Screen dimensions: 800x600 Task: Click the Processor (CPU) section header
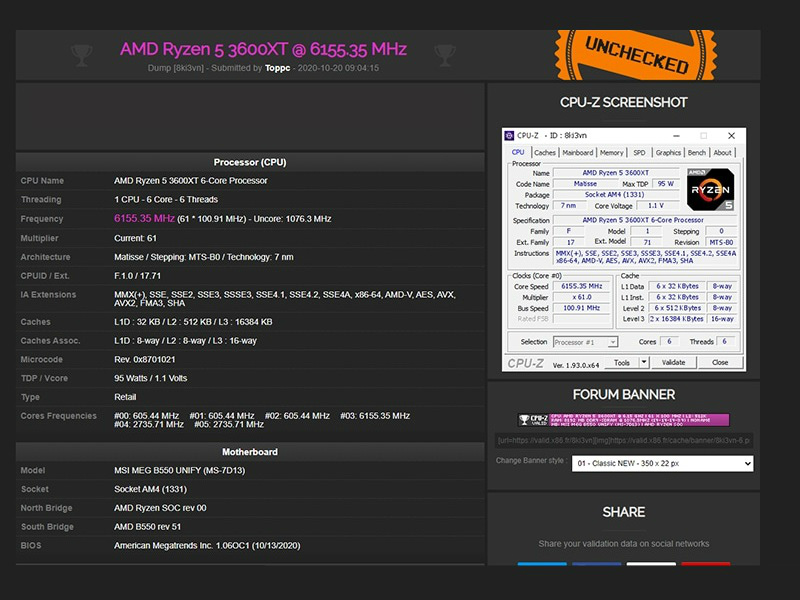(250, 162)
